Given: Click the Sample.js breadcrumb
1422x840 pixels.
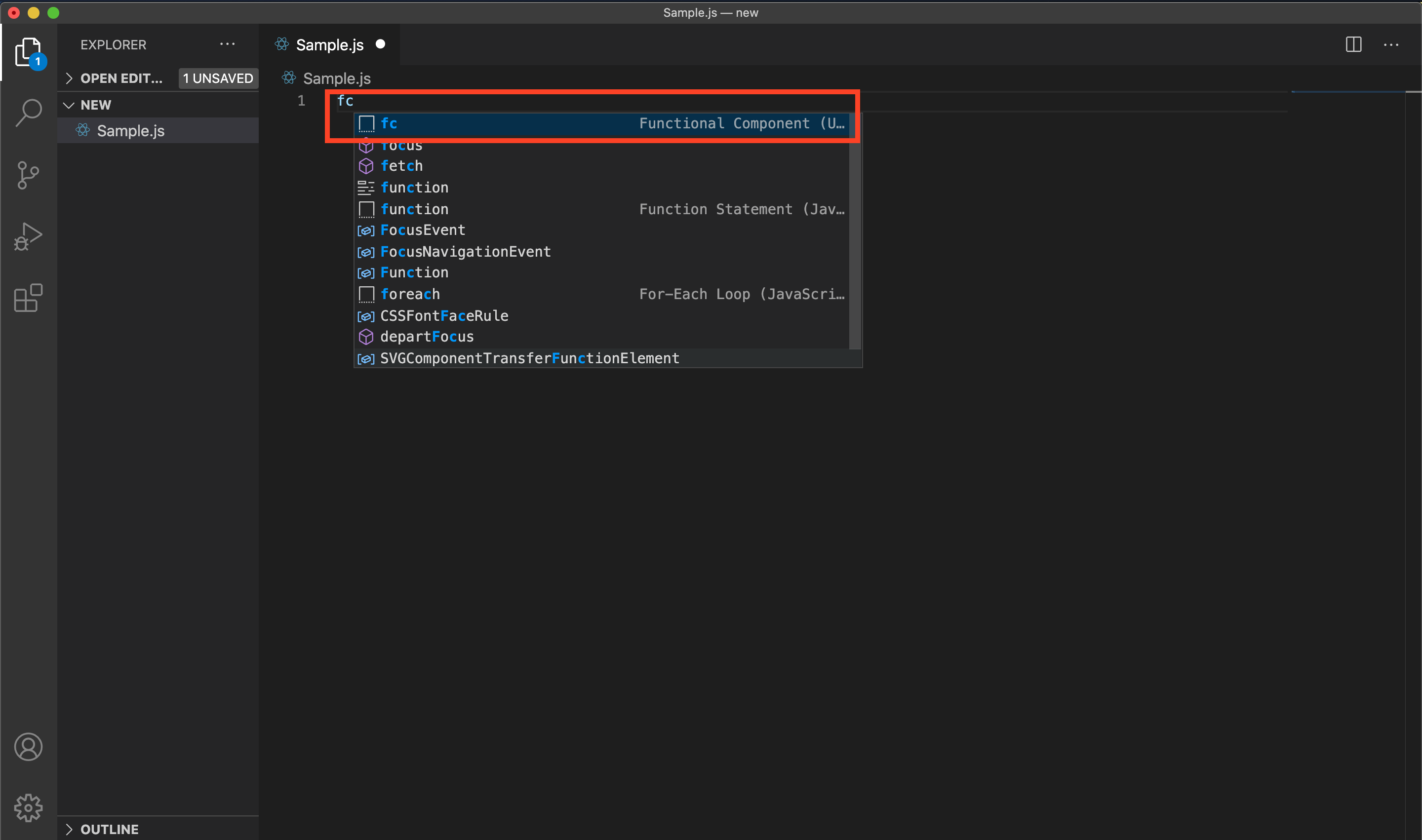Looking at the screenshot, I should (x=336, y=78).
